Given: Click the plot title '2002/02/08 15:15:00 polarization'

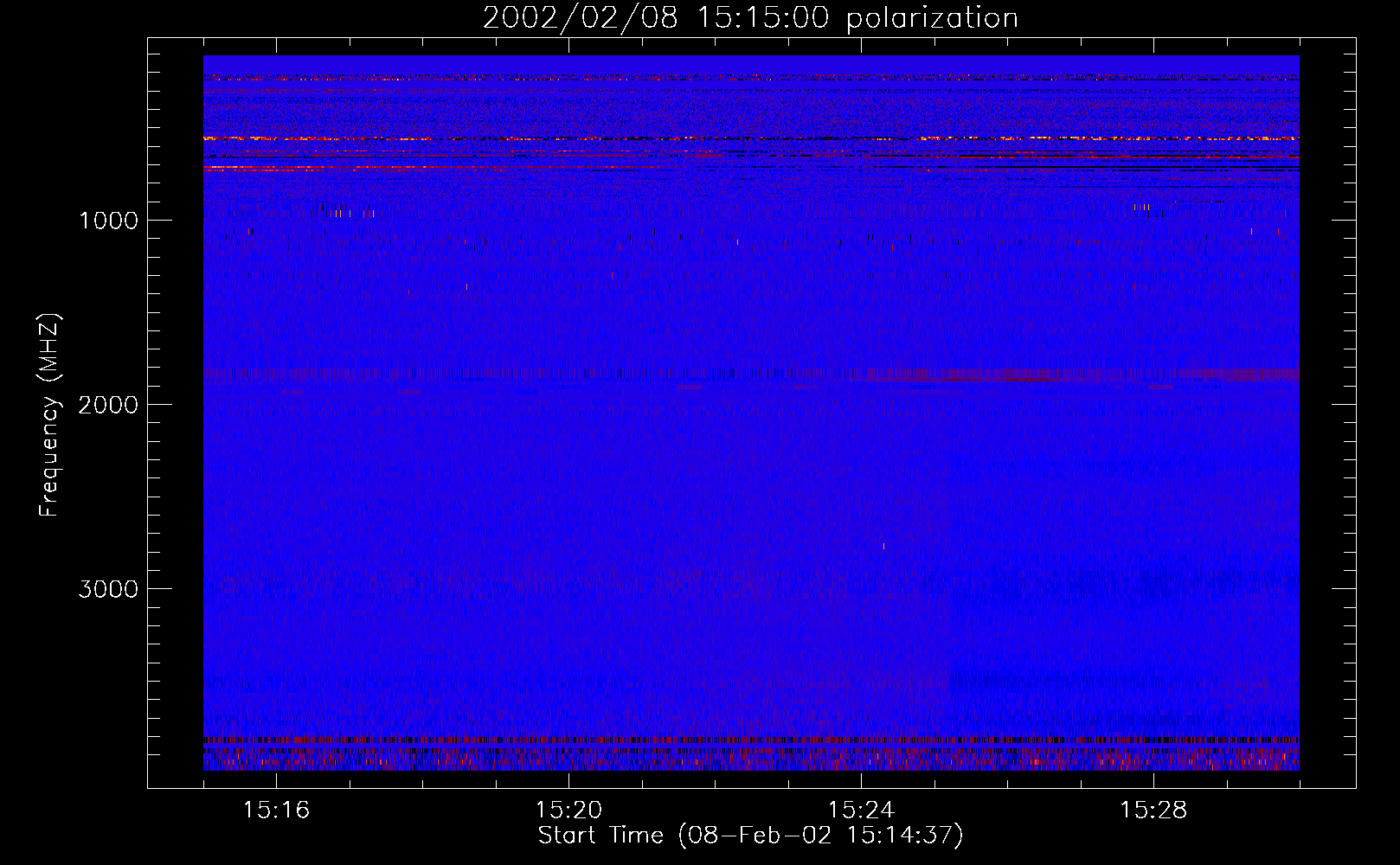Looking at the screenshot, I should (750, 18).
